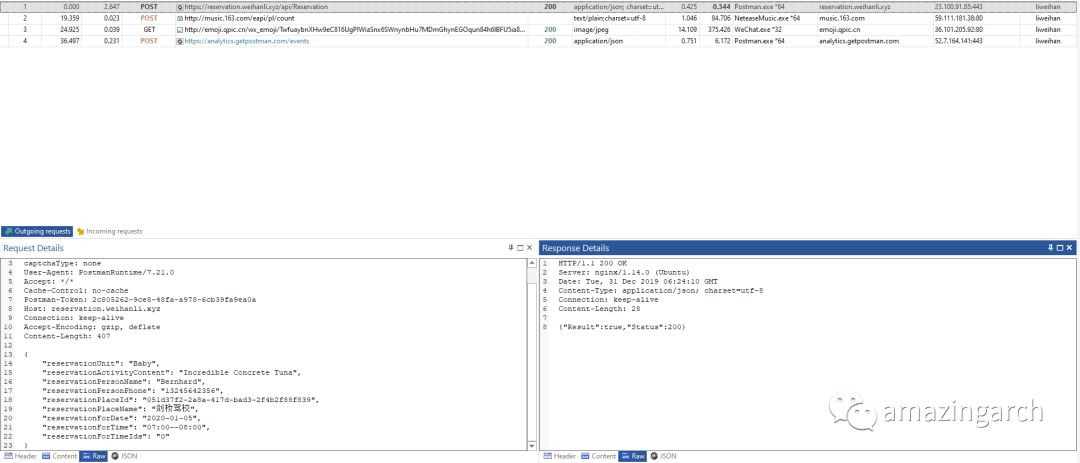Screen dimensions: 1080x463
Task: Maximize the Response Details panel
Action: pos(1060,247)
